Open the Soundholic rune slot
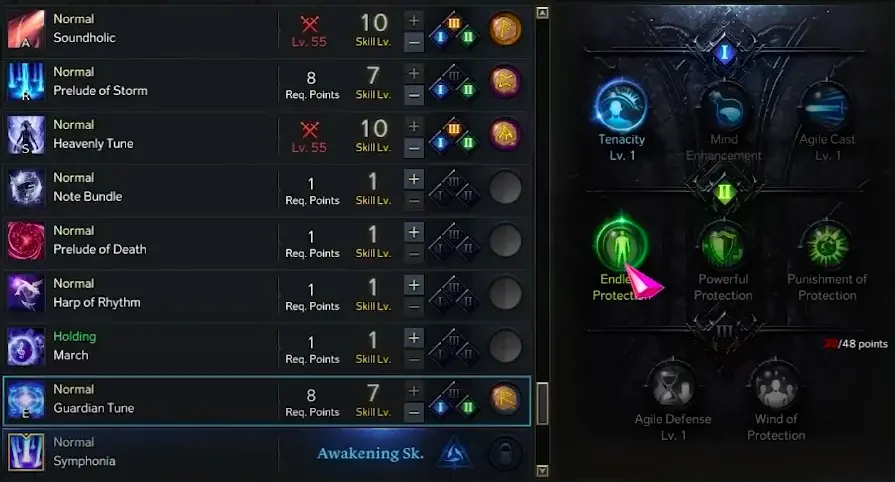Image resolution: width=895 pixels, height=482 pixels. (505, 29)
